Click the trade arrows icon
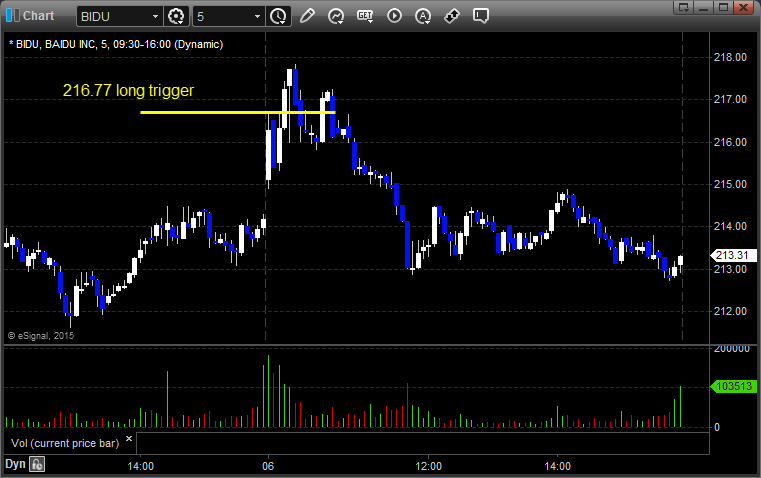The width and height of the screenshot is (761, 478). coord(452,16)
